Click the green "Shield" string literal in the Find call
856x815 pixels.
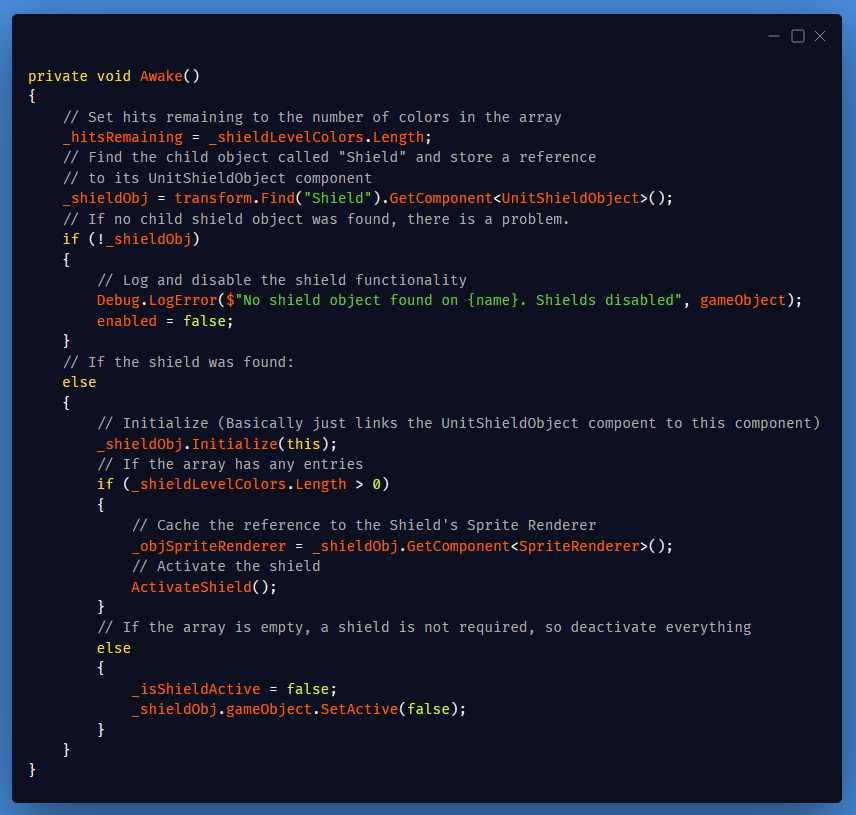coord(338,198)
